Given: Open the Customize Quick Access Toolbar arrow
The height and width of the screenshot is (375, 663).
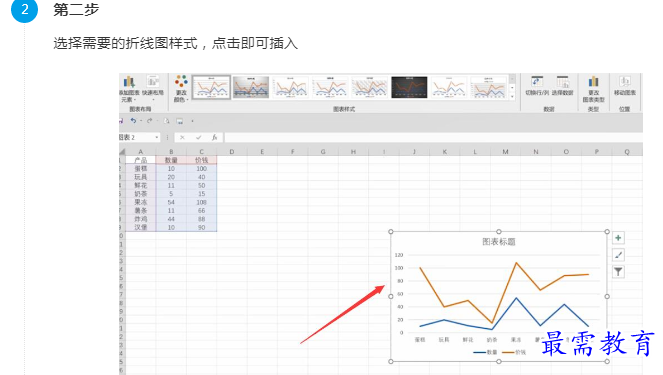Looking at the screenshot, I should [192, 121].
